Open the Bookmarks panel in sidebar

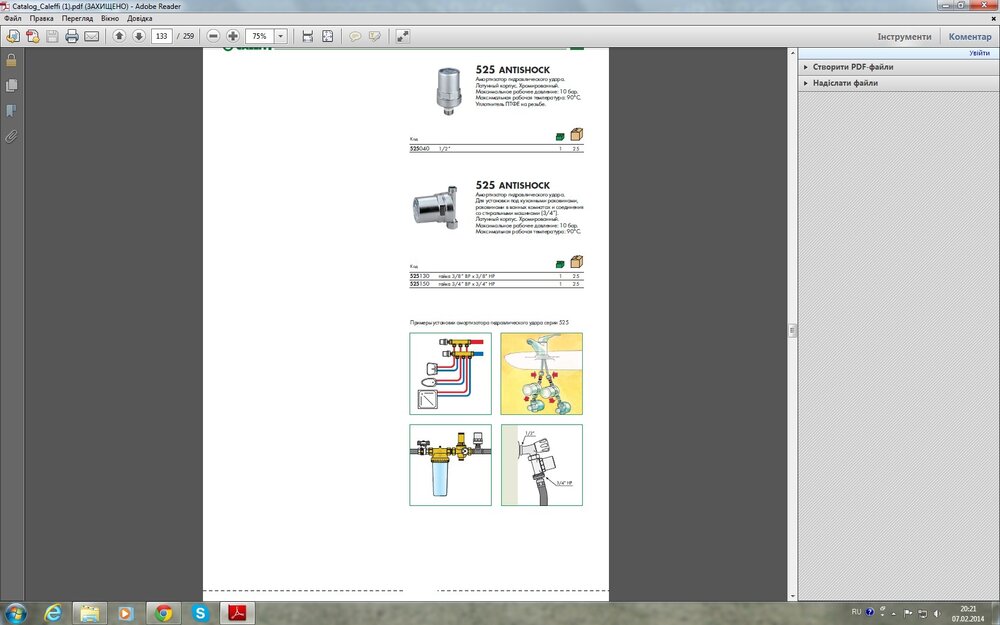point(12,110)
